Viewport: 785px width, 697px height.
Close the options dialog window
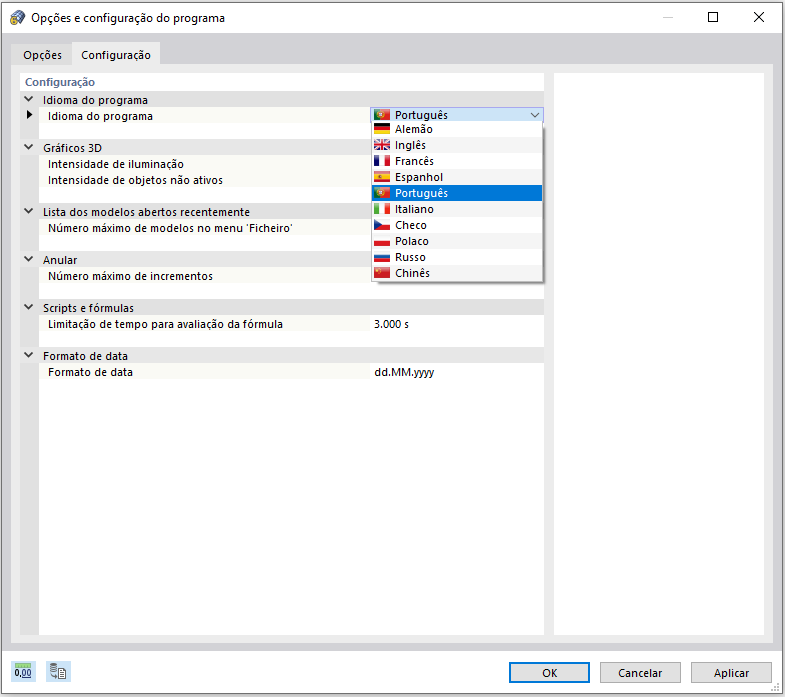click(x=758, y=18)
